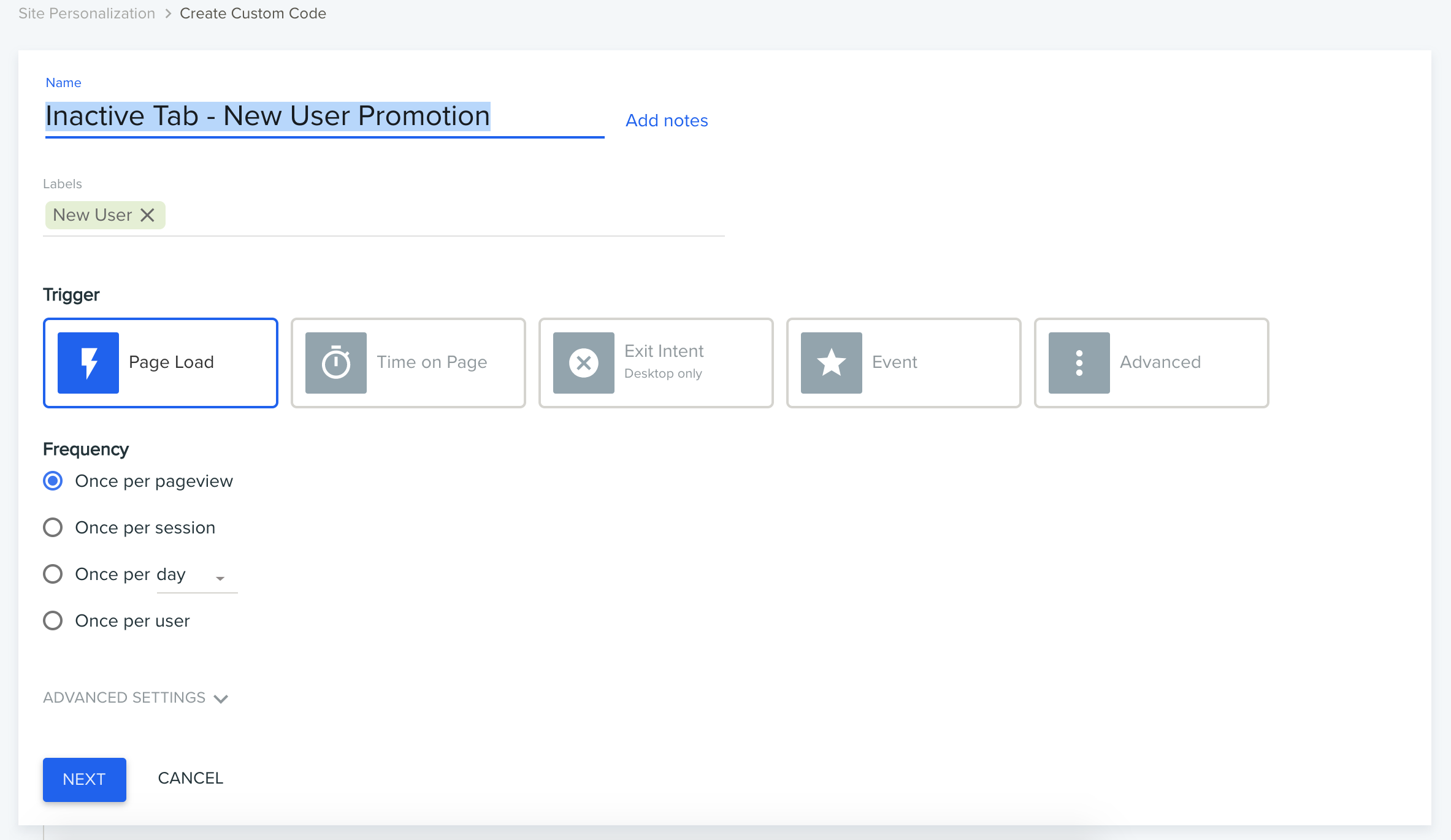The height and width of the screenshot is (840, 1451).
Task: Go back to Site Personalization breadcrumb
Action: [x=87, y=13]
